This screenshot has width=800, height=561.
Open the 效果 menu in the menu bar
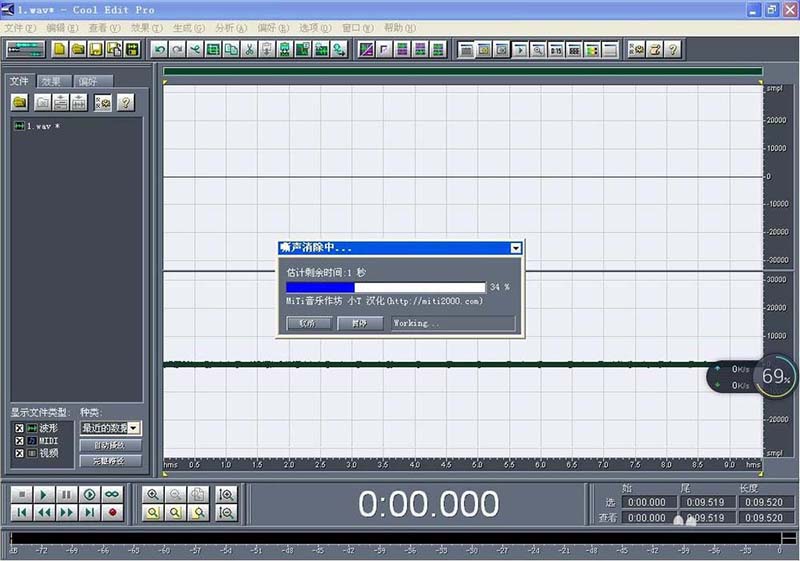[146, 28]
